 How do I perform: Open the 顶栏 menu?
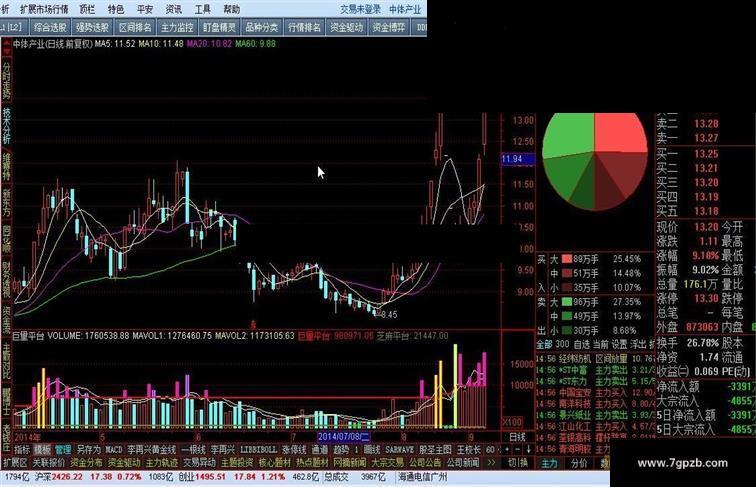[87, 9]
